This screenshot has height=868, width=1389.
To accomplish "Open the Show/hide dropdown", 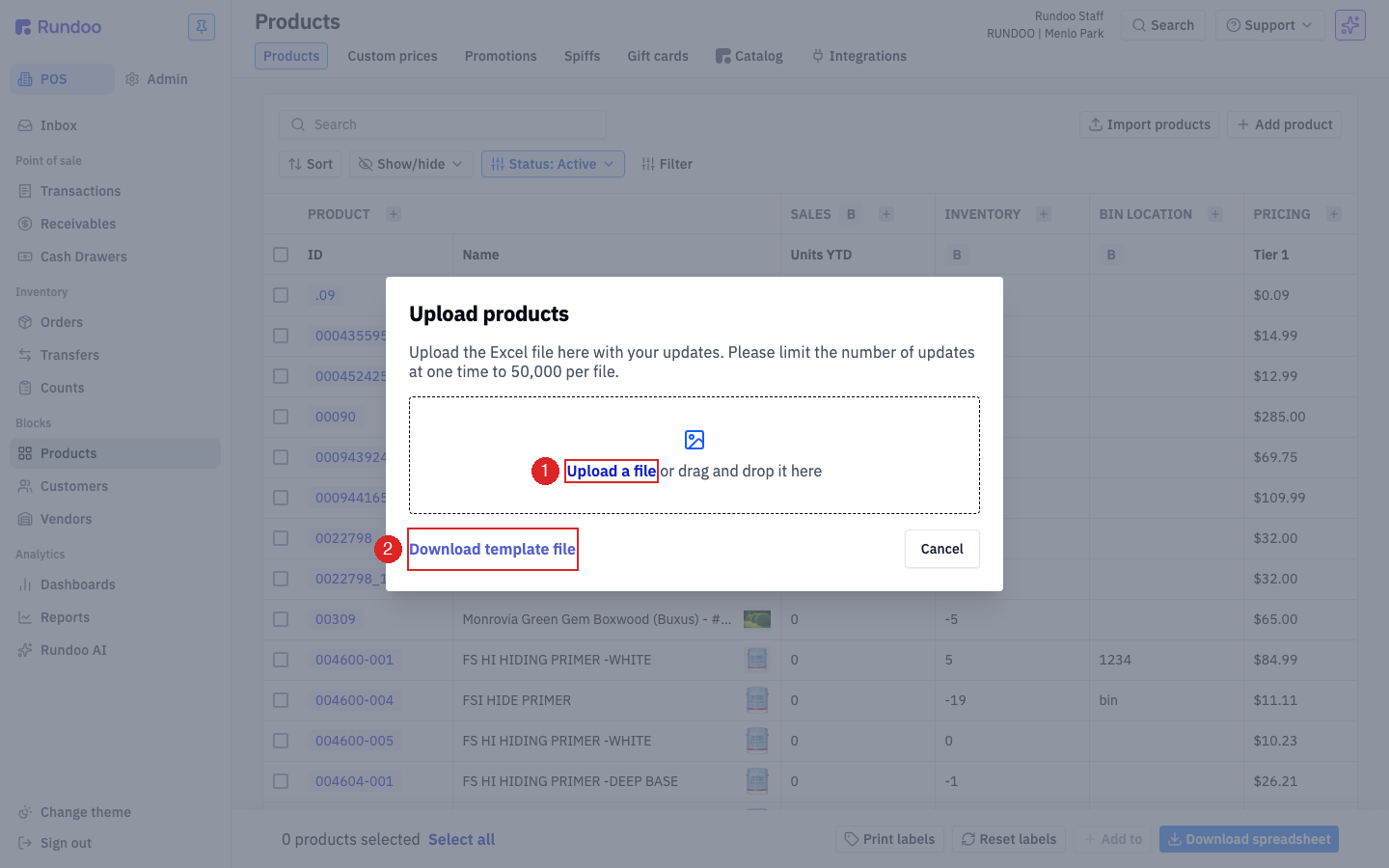I will point(411,164).
